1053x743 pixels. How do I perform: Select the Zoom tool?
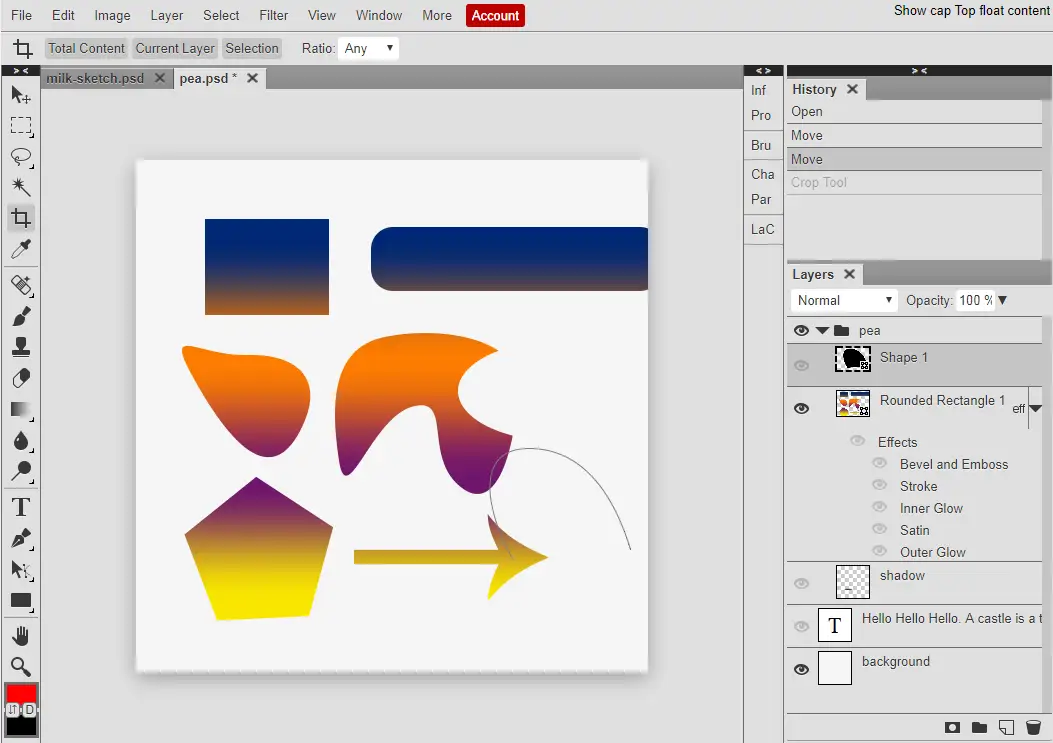[21, 667]
